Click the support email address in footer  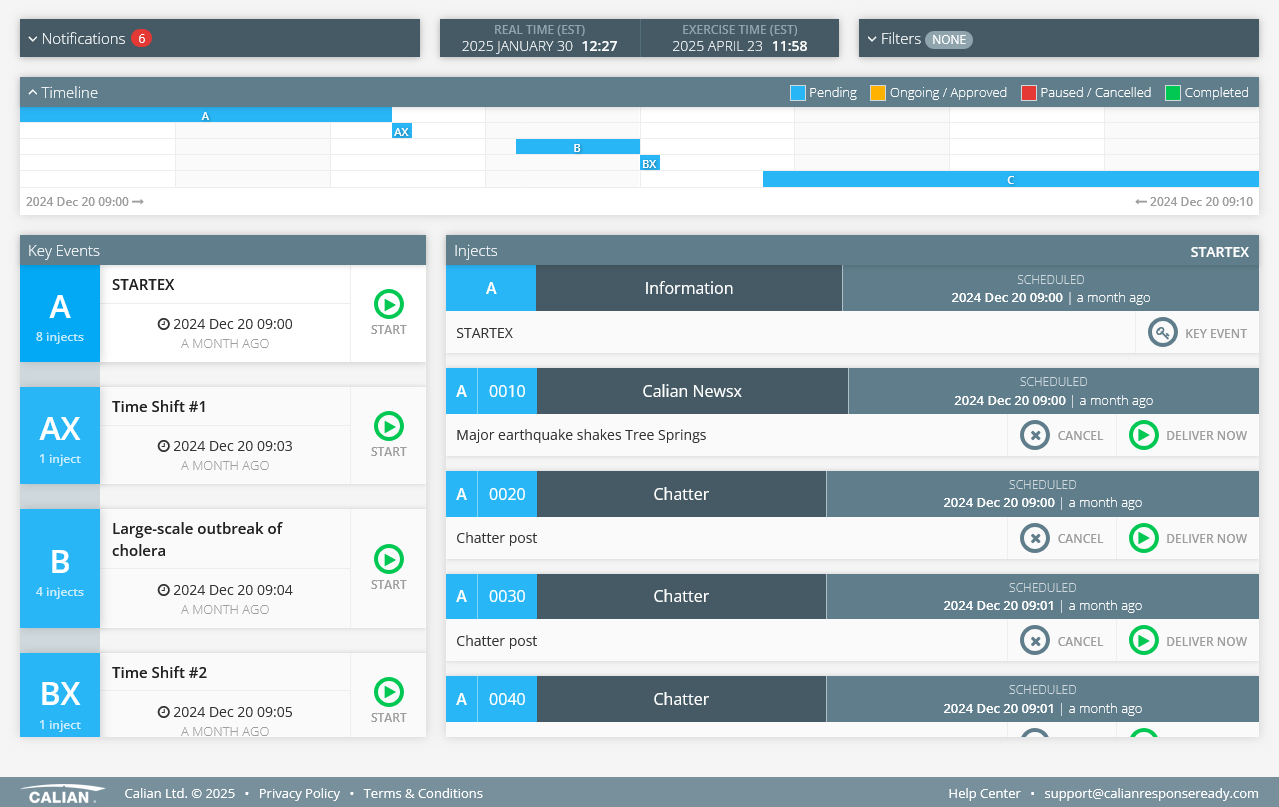point(1151,793)
